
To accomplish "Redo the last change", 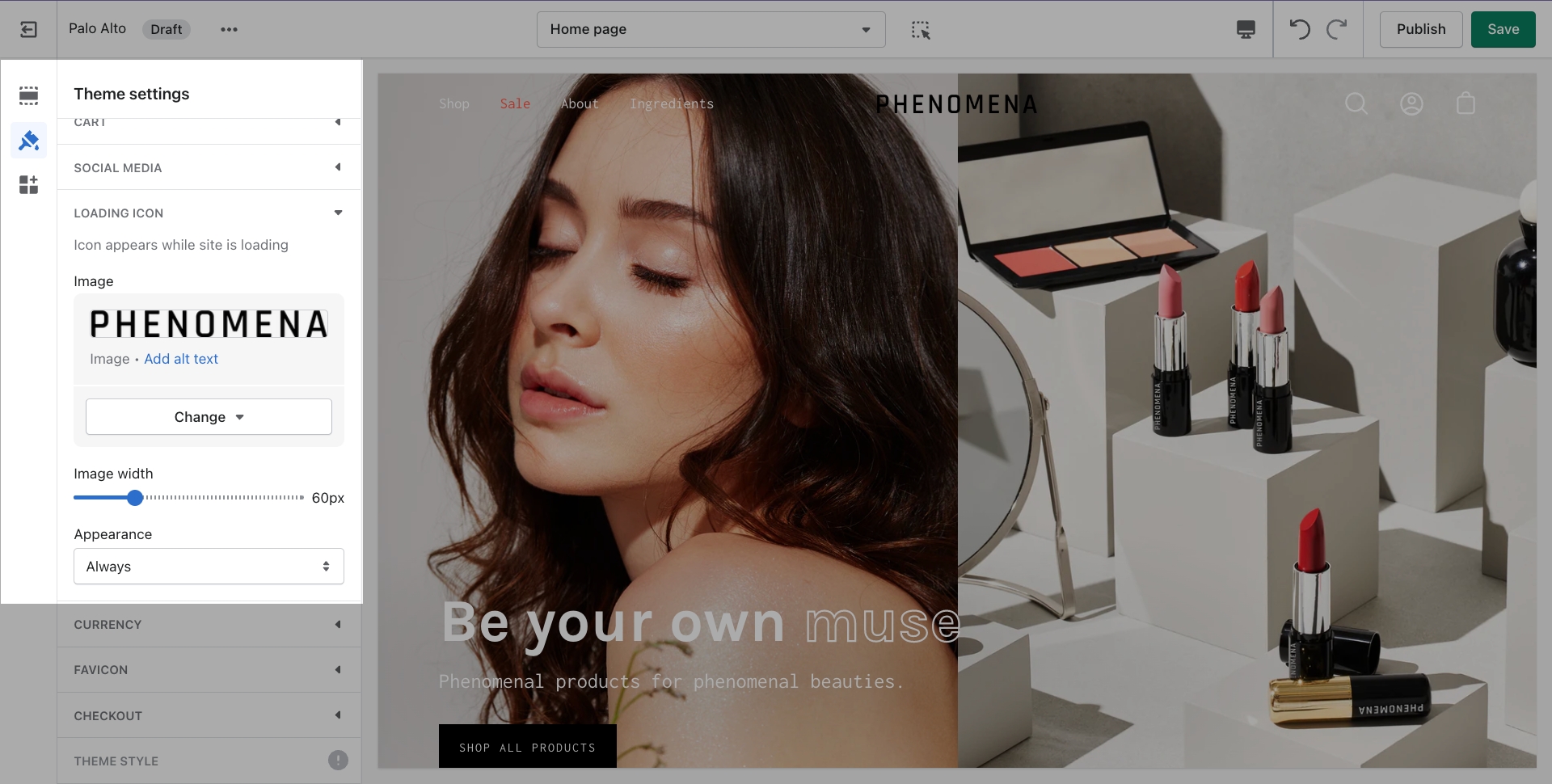I will (x=1336, y=30).
